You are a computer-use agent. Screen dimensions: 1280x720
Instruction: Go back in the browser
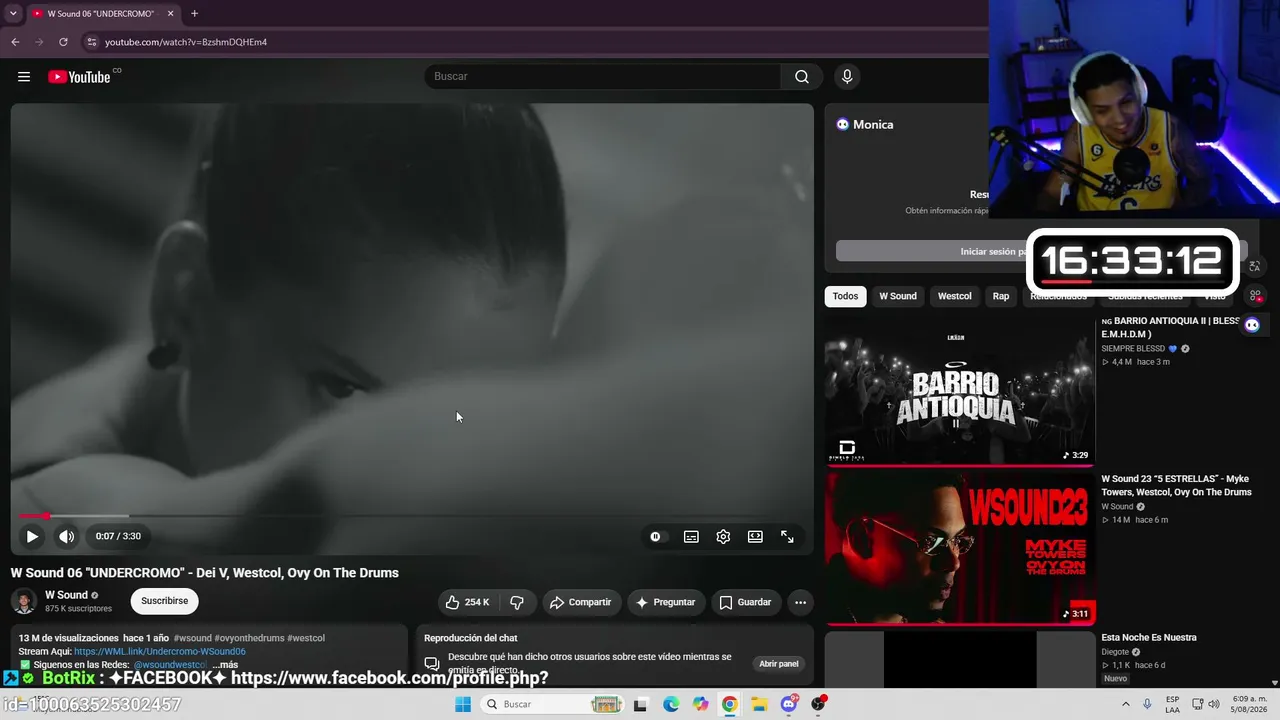pos(15,42)
